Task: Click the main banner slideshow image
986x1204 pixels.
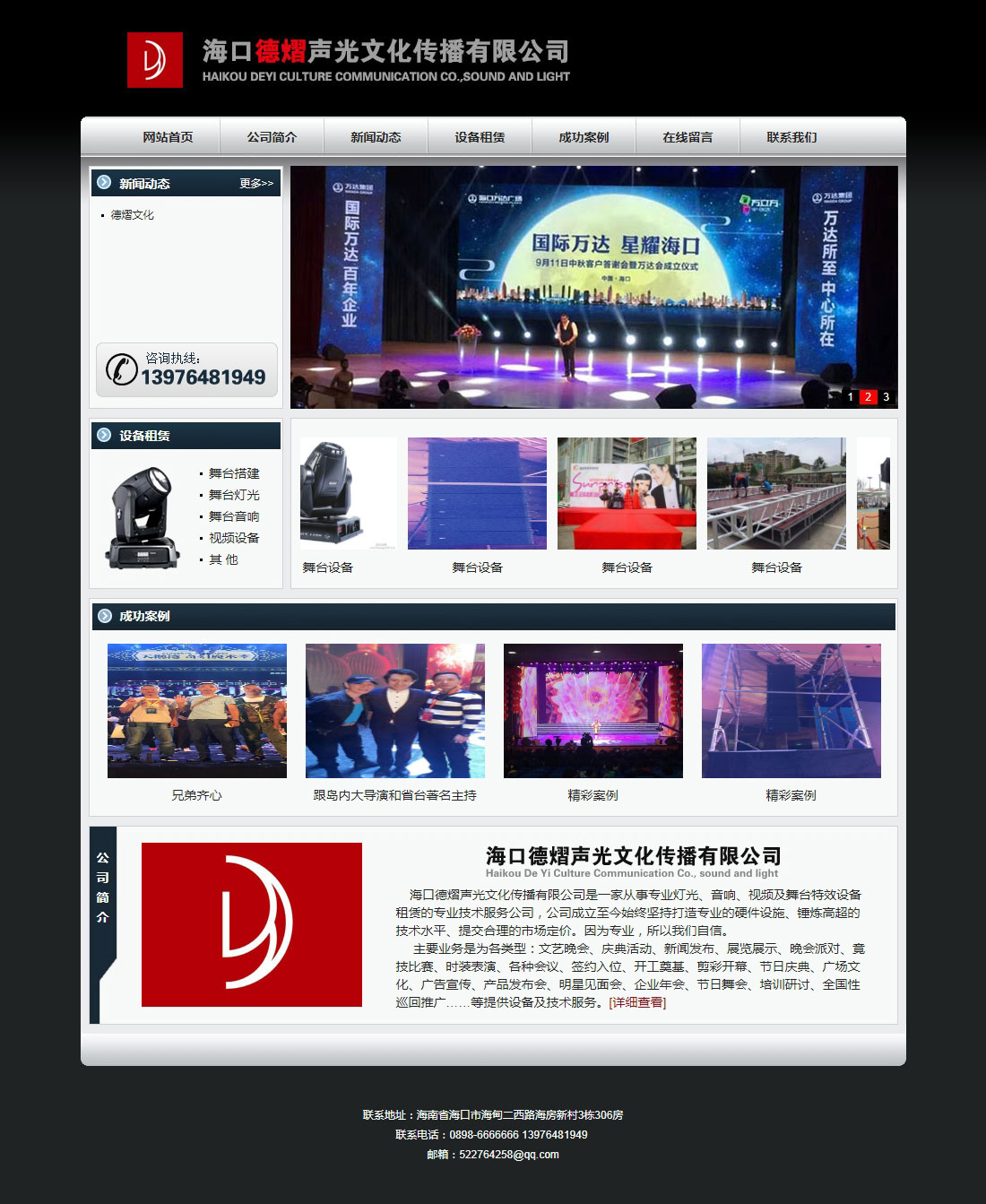Action: point(593,287)
